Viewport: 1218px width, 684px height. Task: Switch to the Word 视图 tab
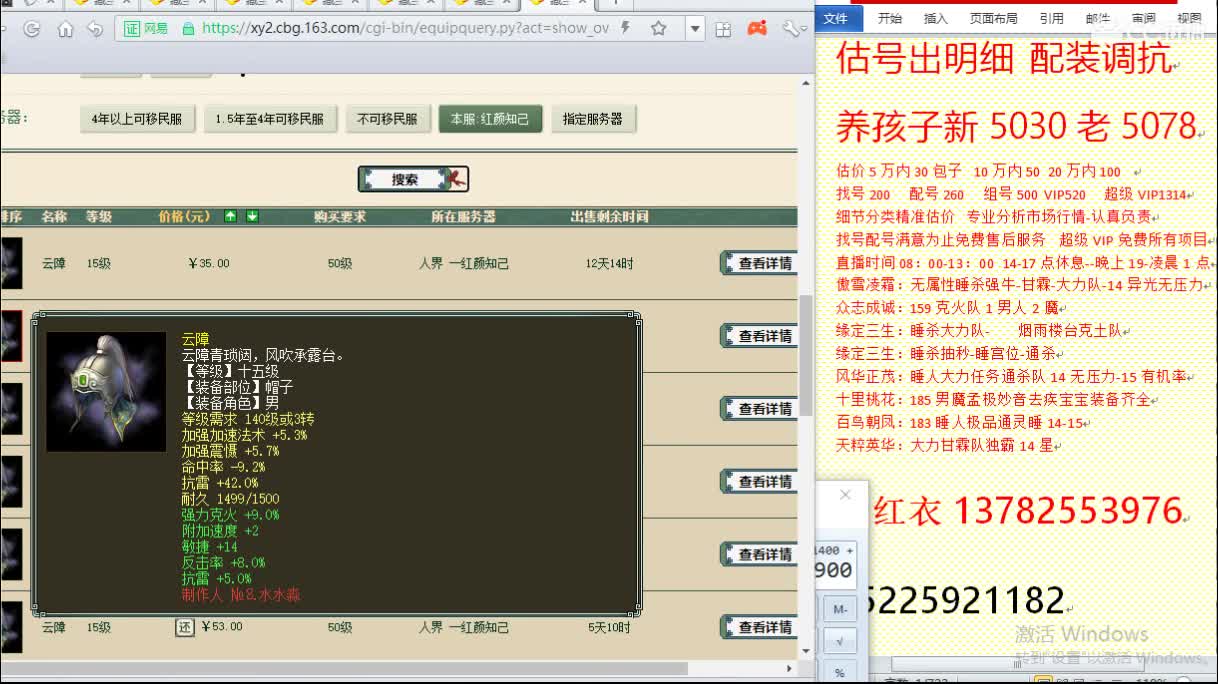click(1189, 18)
